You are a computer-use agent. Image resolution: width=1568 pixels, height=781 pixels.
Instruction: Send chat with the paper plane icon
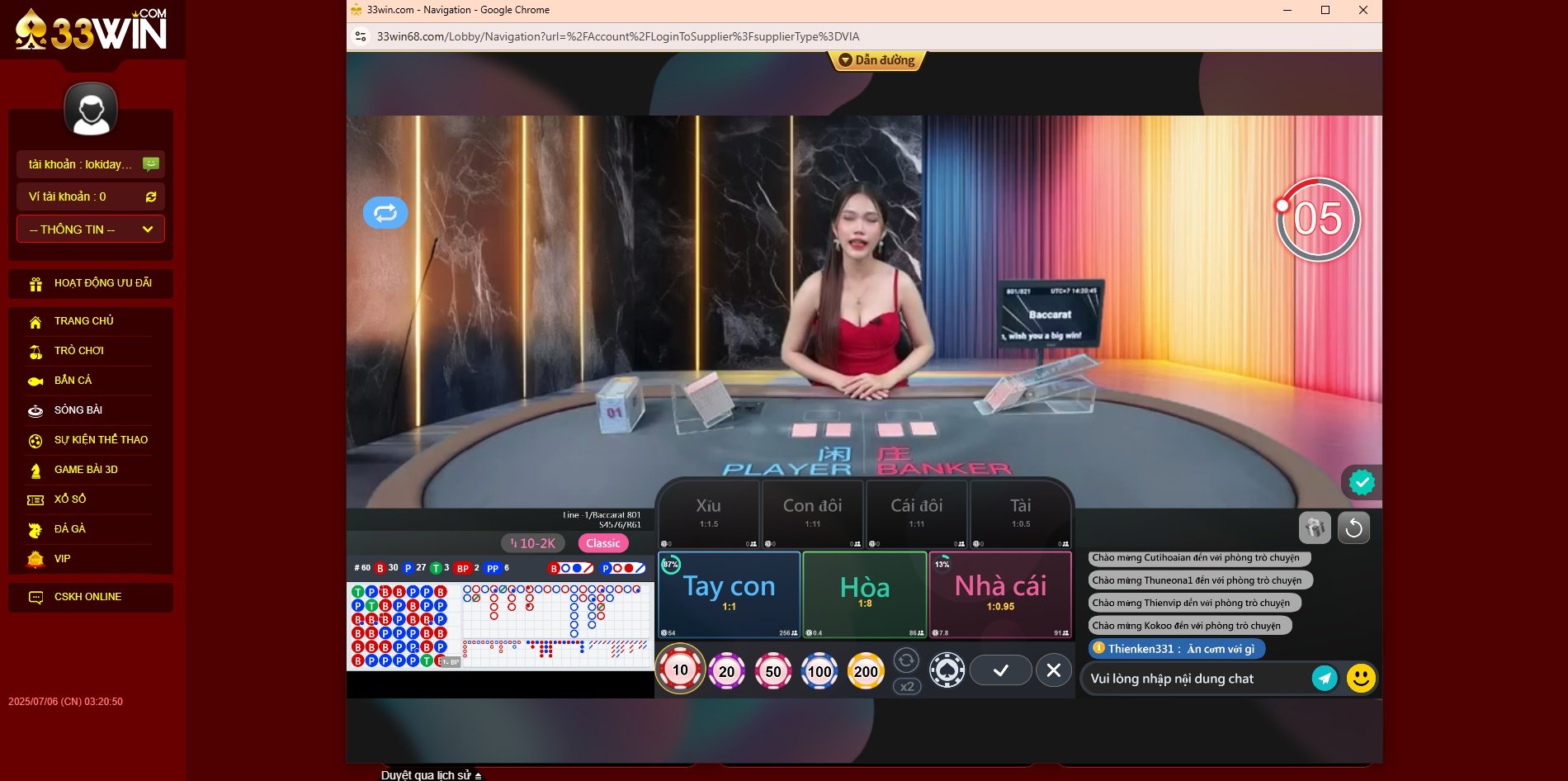click(x=1325, y=679)
